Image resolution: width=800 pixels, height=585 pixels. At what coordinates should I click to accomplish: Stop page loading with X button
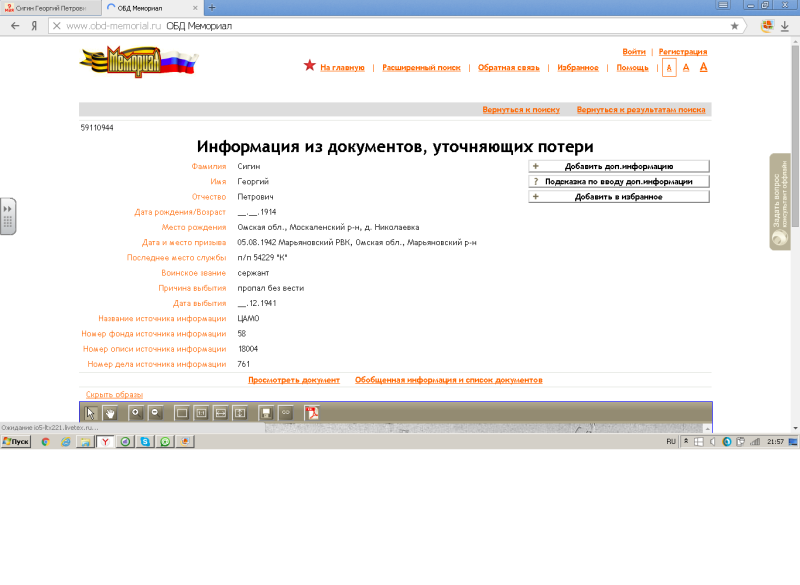coord(57,26)
